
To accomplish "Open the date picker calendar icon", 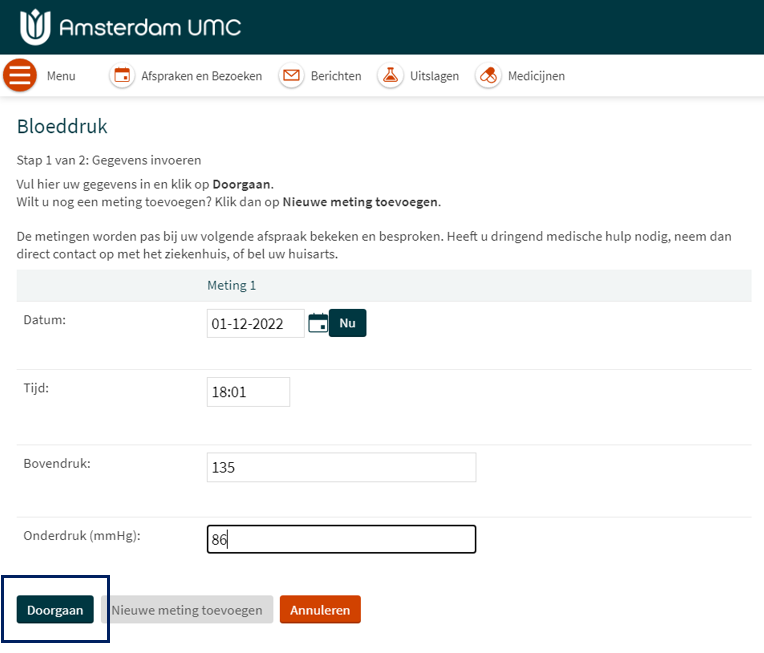I will 318,323.
